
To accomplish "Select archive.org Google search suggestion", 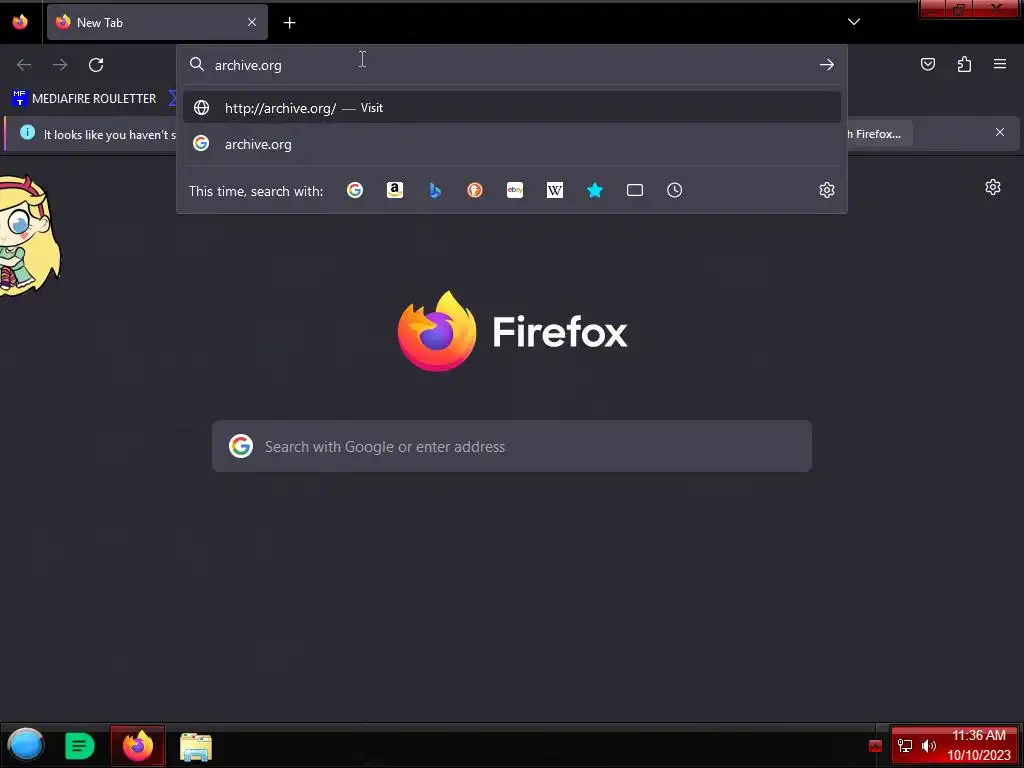I will click(512, 144).
